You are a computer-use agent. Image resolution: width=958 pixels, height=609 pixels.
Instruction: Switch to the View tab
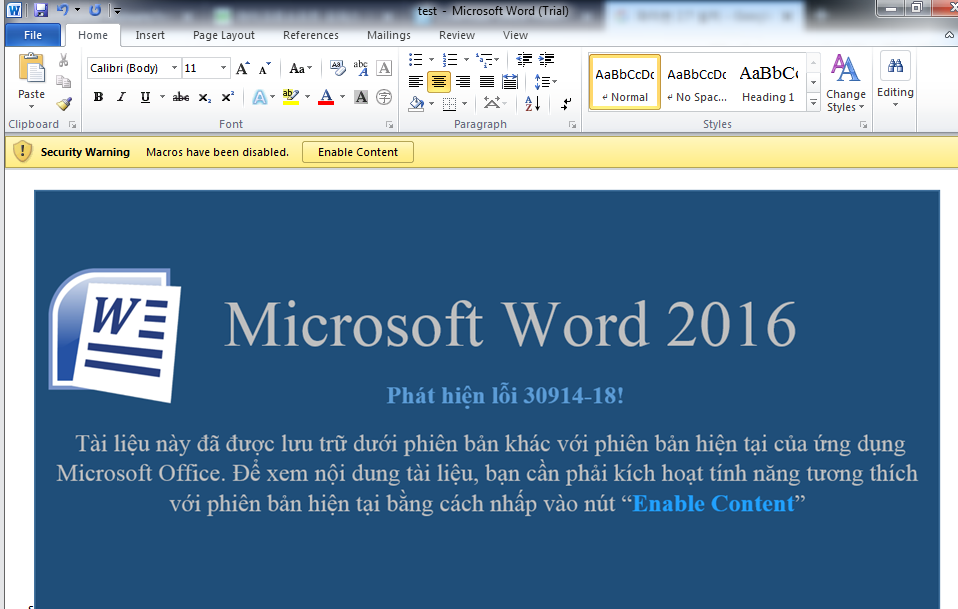click(x=515, y=35)
